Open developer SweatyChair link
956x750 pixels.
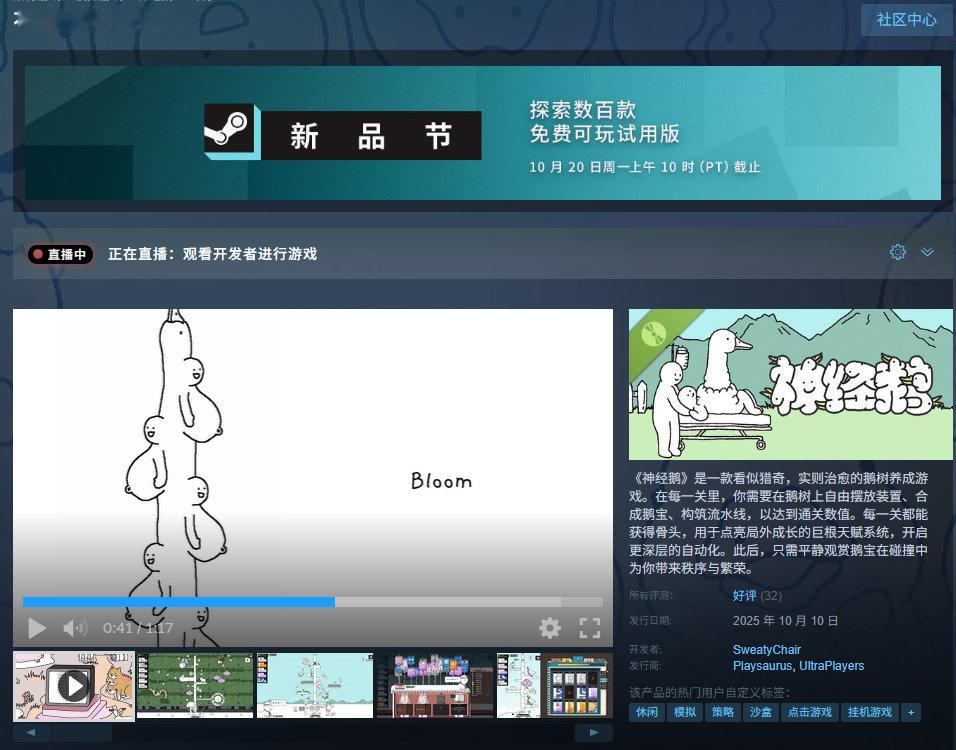tap(766, 649)
